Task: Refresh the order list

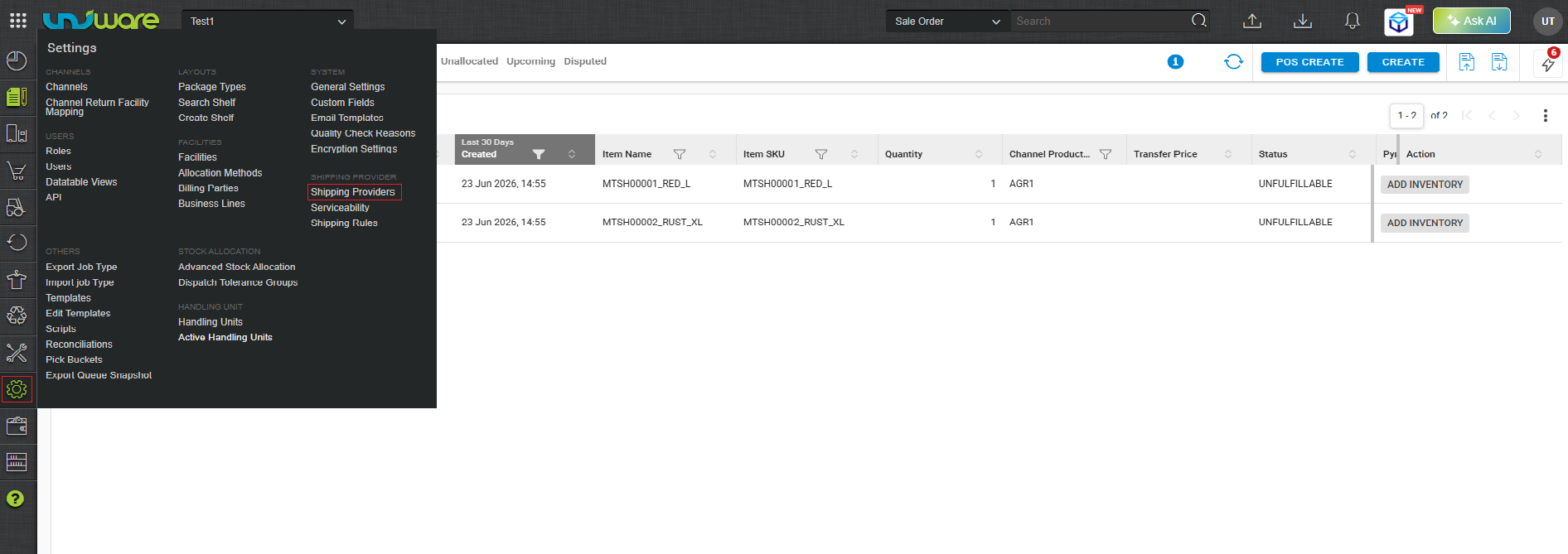Action: (x=1233, y=61)
